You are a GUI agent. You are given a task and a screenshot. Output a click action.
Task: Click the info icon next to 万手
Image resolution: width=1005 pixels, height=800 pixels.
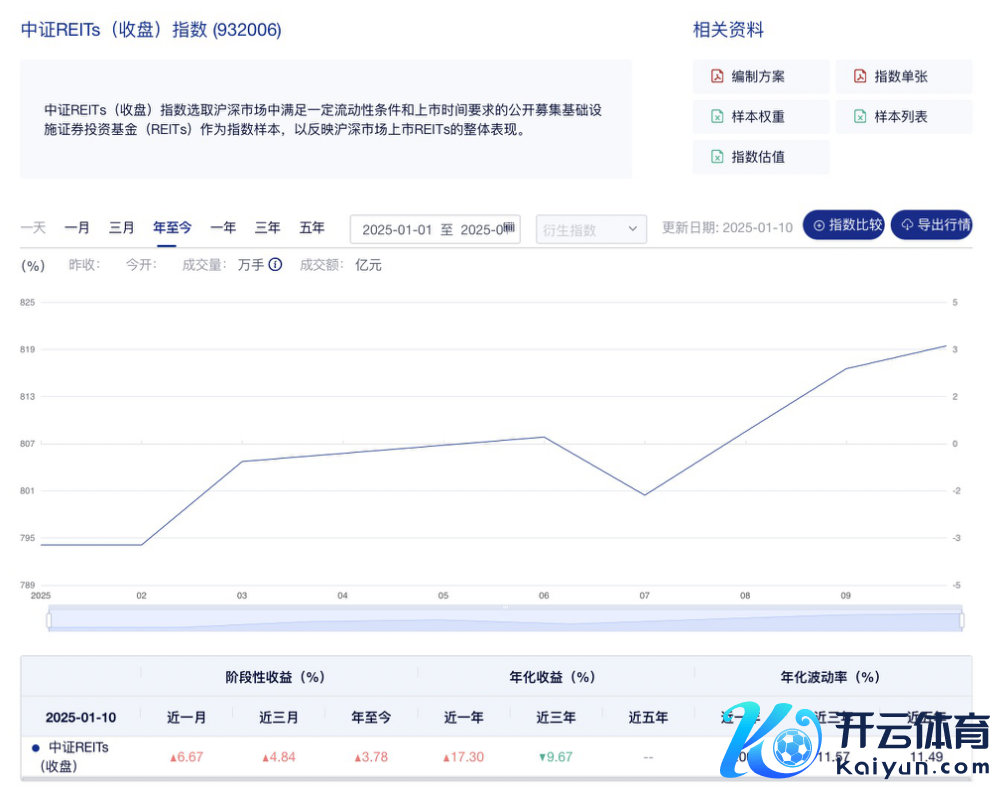tap(275, 265)
